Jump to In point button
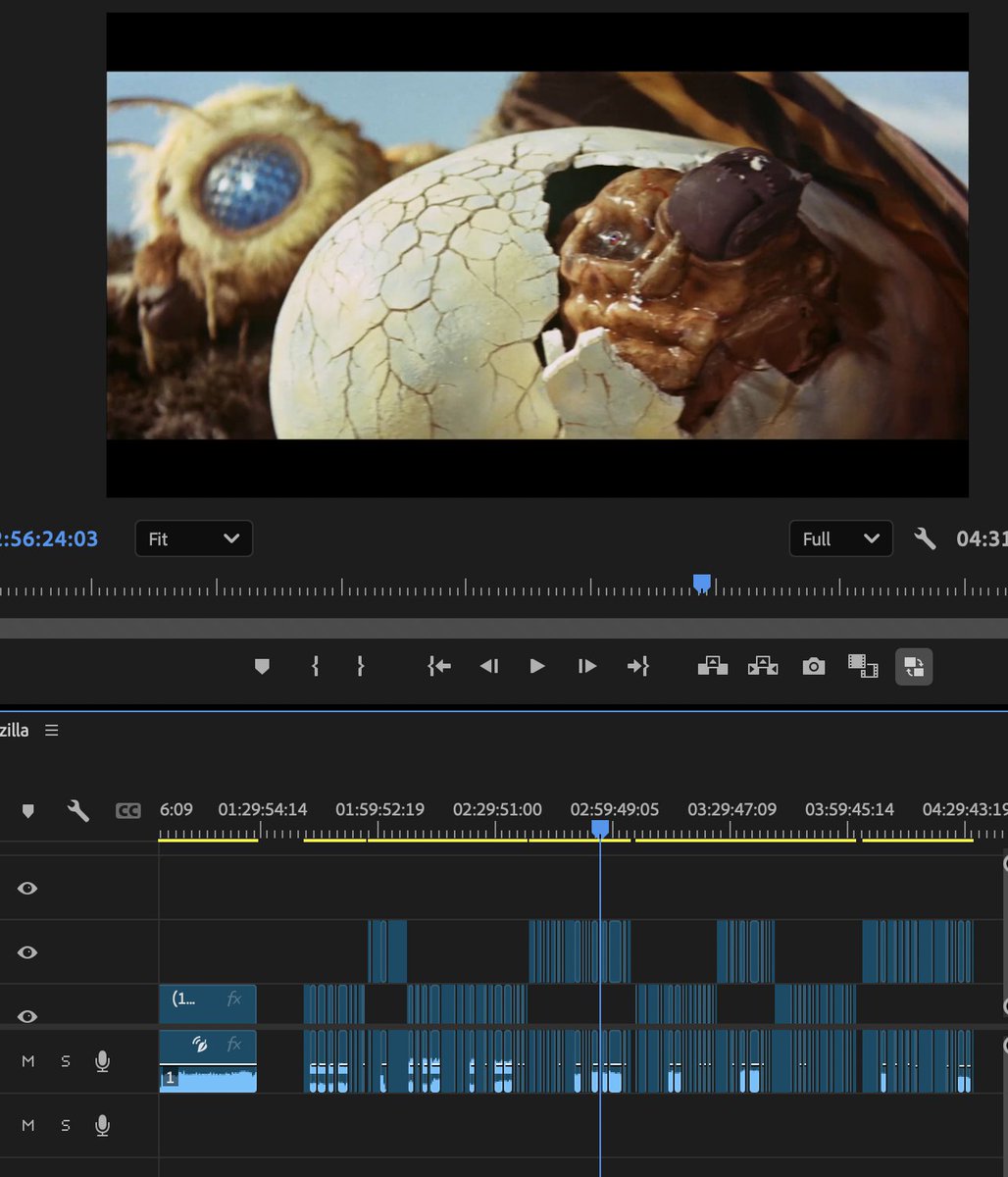 click(439, 666)
